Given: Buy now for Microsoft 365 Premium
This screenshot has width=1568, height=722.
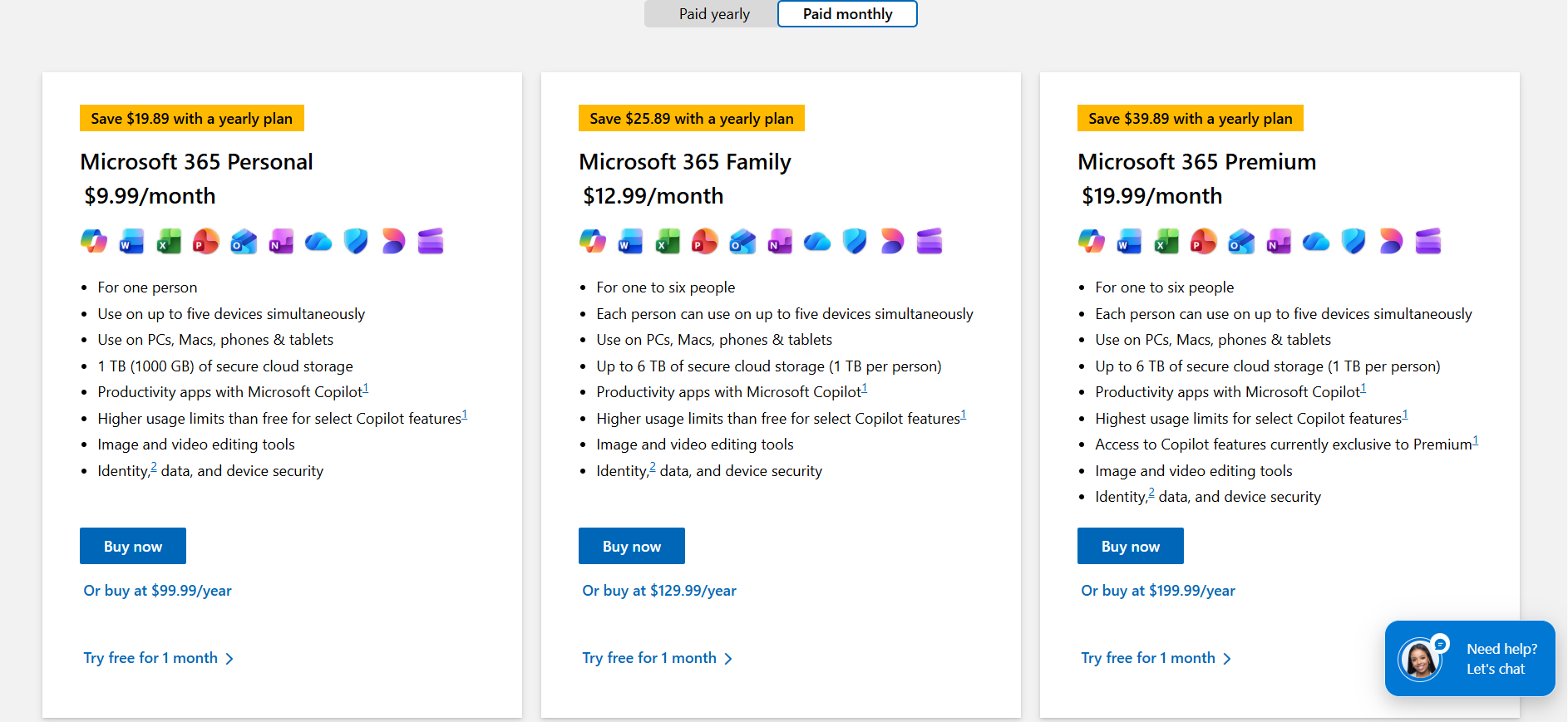Looking at the screenshot, I should coord(1131,546).
